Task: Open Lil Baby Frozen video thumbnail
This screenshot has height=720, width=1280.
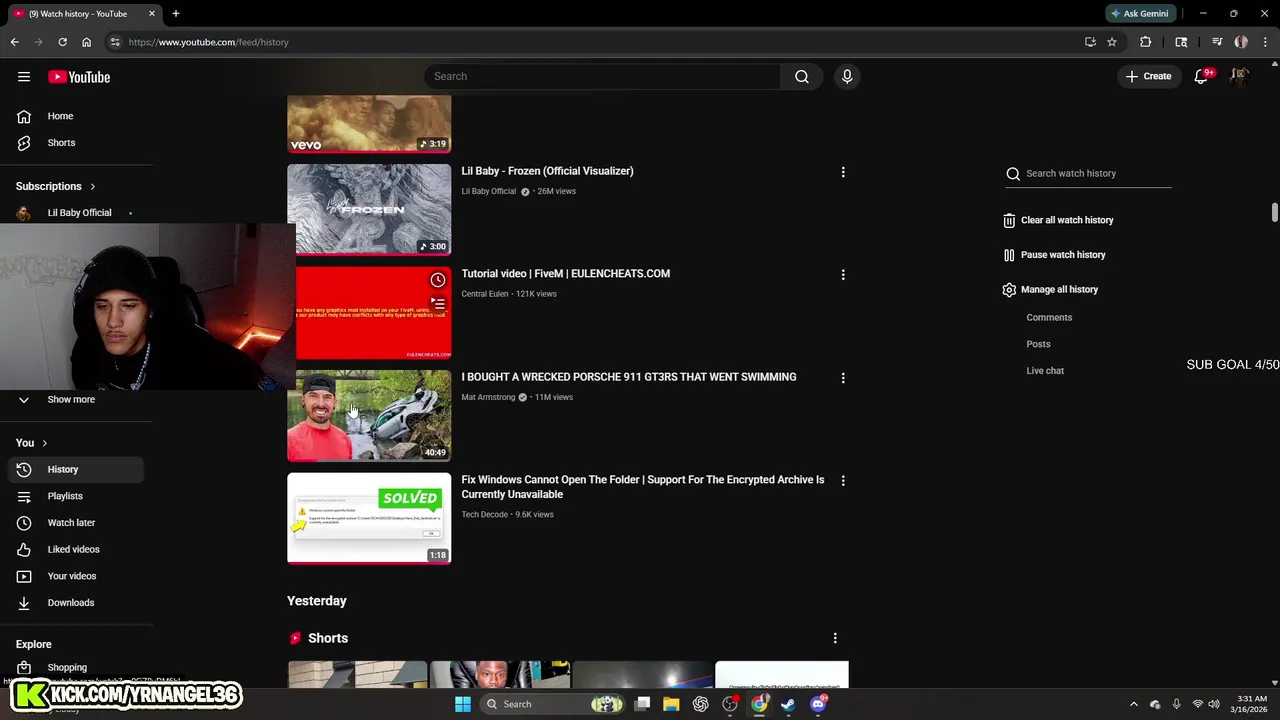Action: [x=369, y=209]
